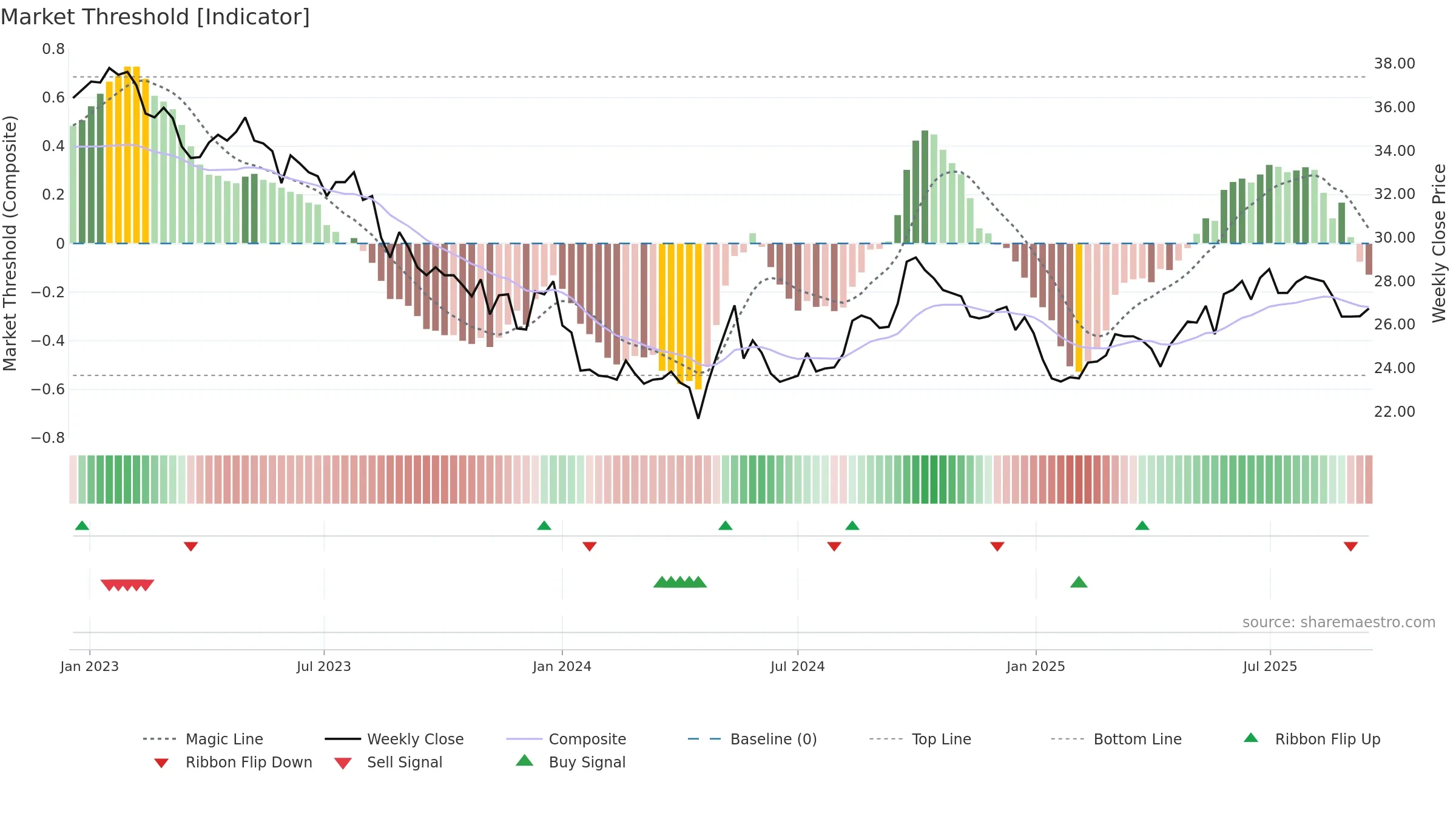Click the Ribbon Flip Up marker at Jan 2023
Viewport: 1456px width, 819px height.
click(x=82, y=525)
